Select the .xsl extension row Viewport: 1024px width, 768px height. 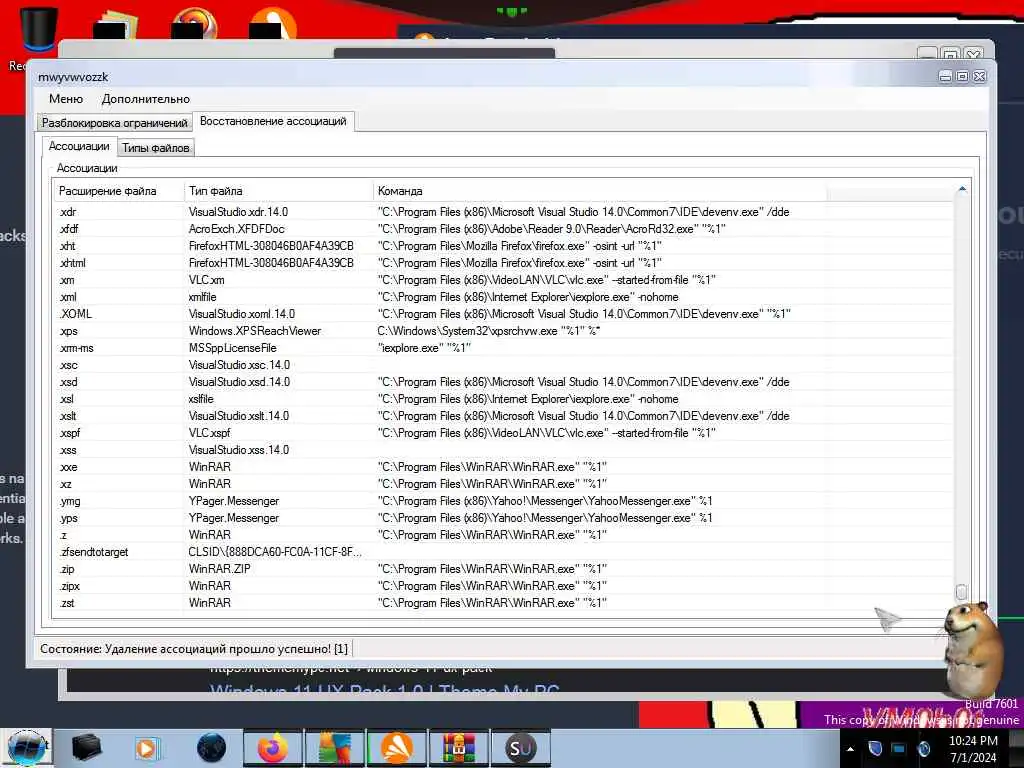coord(504,398)
